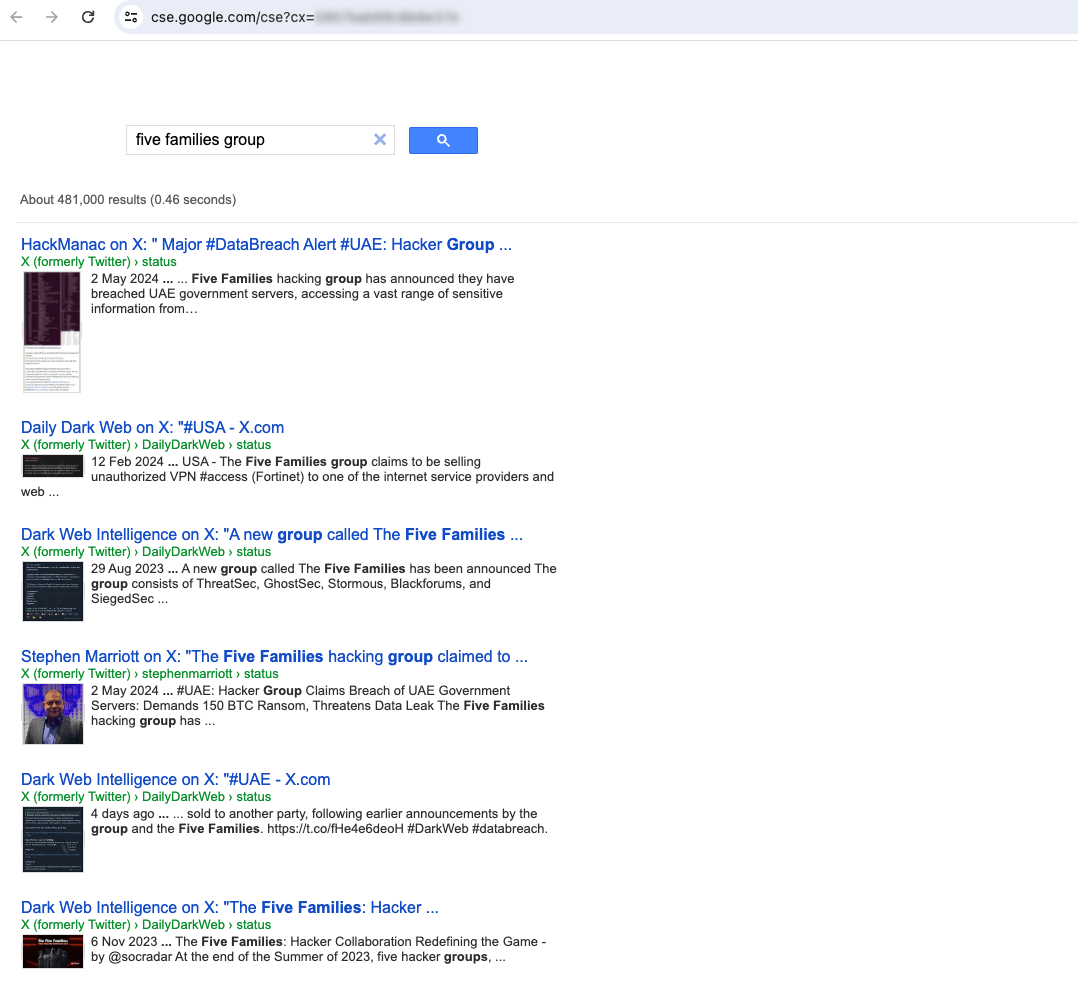Open Daily Dark Web '#USA - X.com' result
Image resolution: width=1078 pixels, height=983 pixels.
(152, 427)
